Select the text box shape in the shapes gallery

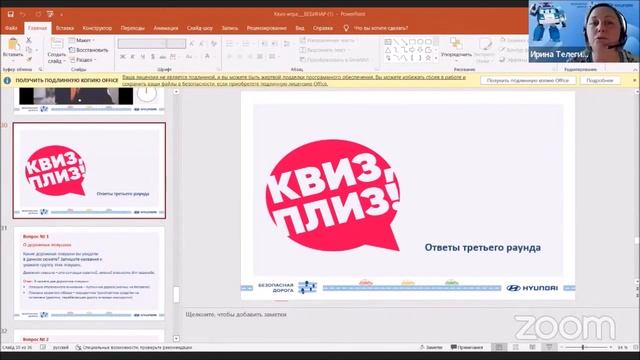click(388, 42)
